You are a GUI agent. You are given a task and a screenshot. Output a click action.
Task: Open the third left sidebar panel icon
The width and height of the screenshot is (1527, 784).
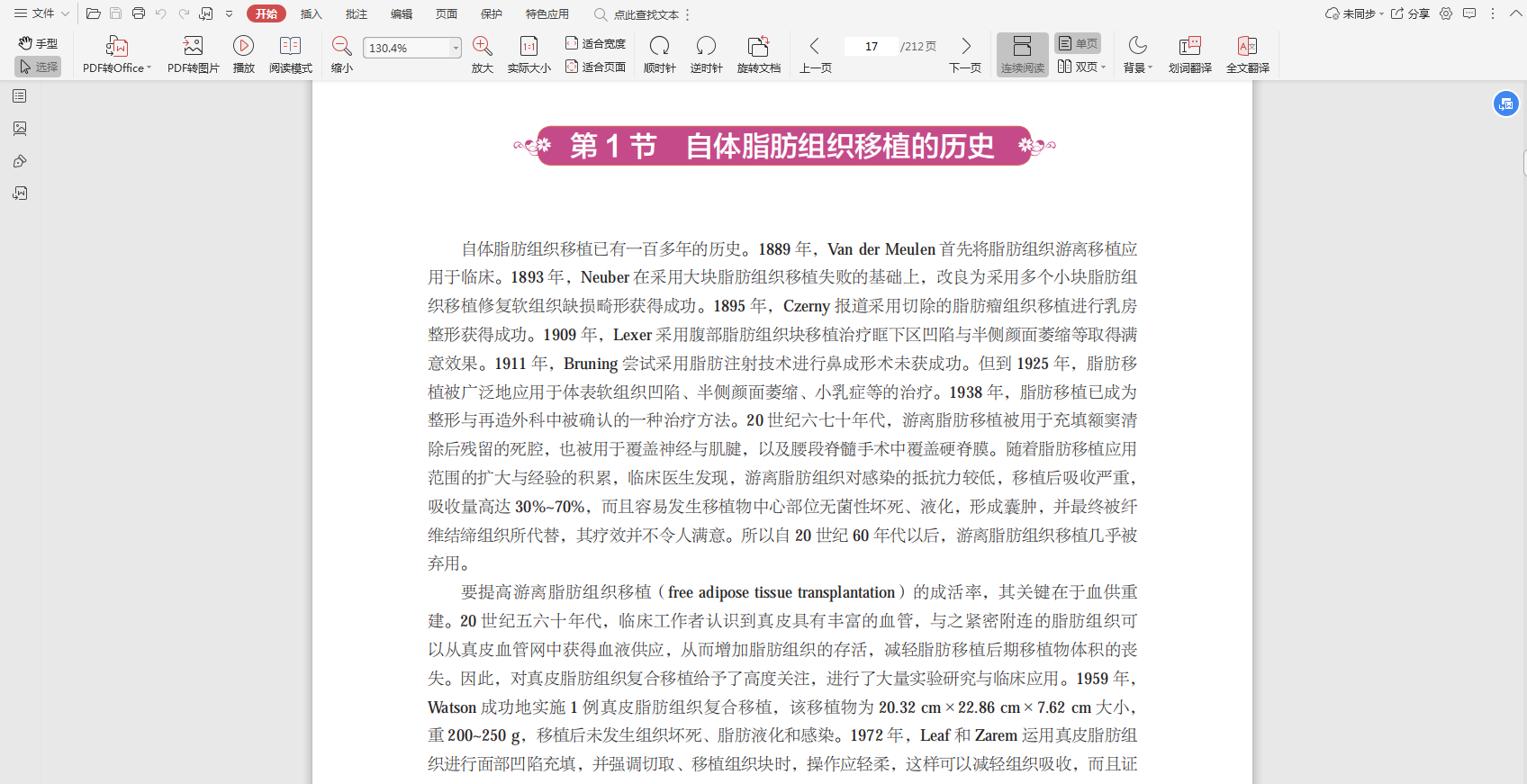click(x=20, y=161)
